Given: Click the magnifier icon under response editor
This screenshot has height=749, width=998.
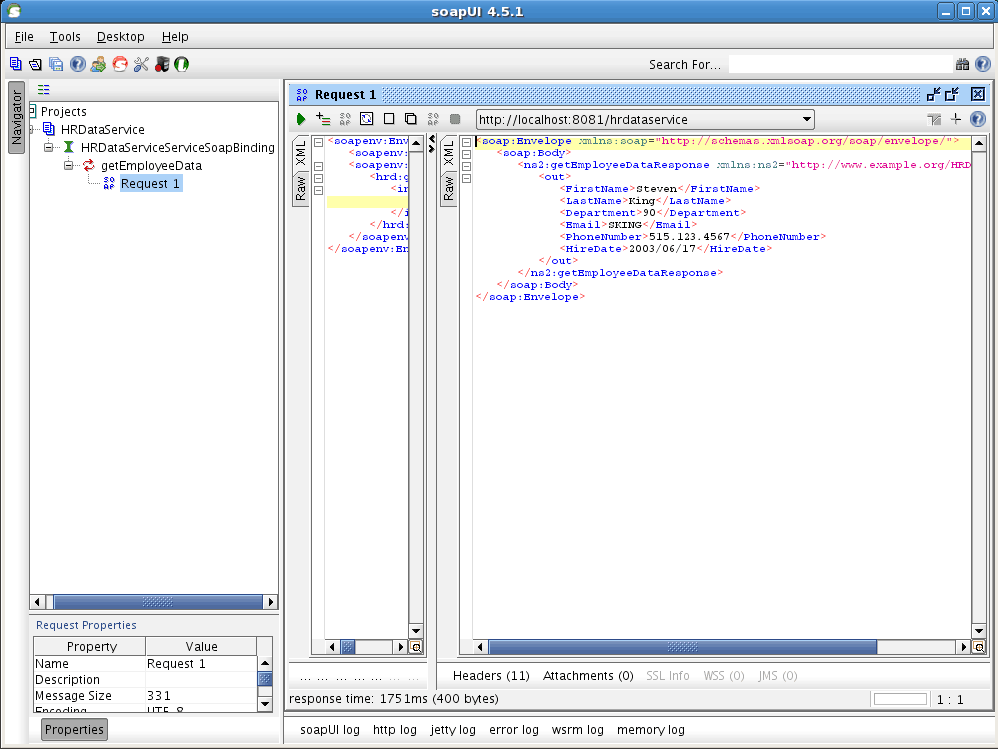Looking at the screenshot, I should [x=979, y=647].
